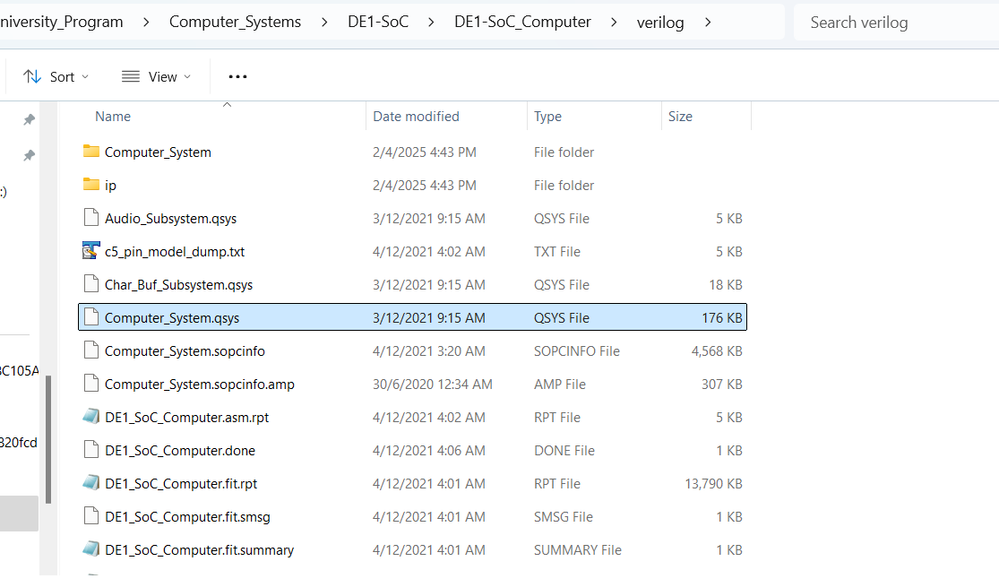999x580 pixels.
Task: Sort by Size column header
Action: (x=680, y=116)
